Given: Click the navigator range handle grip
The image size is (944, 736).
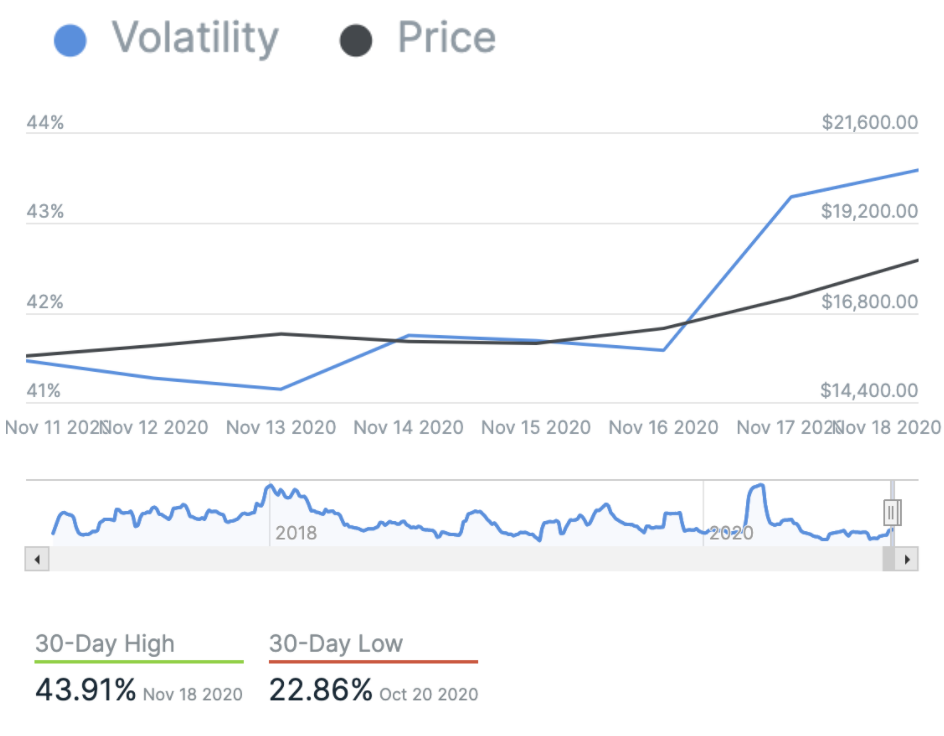Looking at the screenshot, I should [892, 513].
